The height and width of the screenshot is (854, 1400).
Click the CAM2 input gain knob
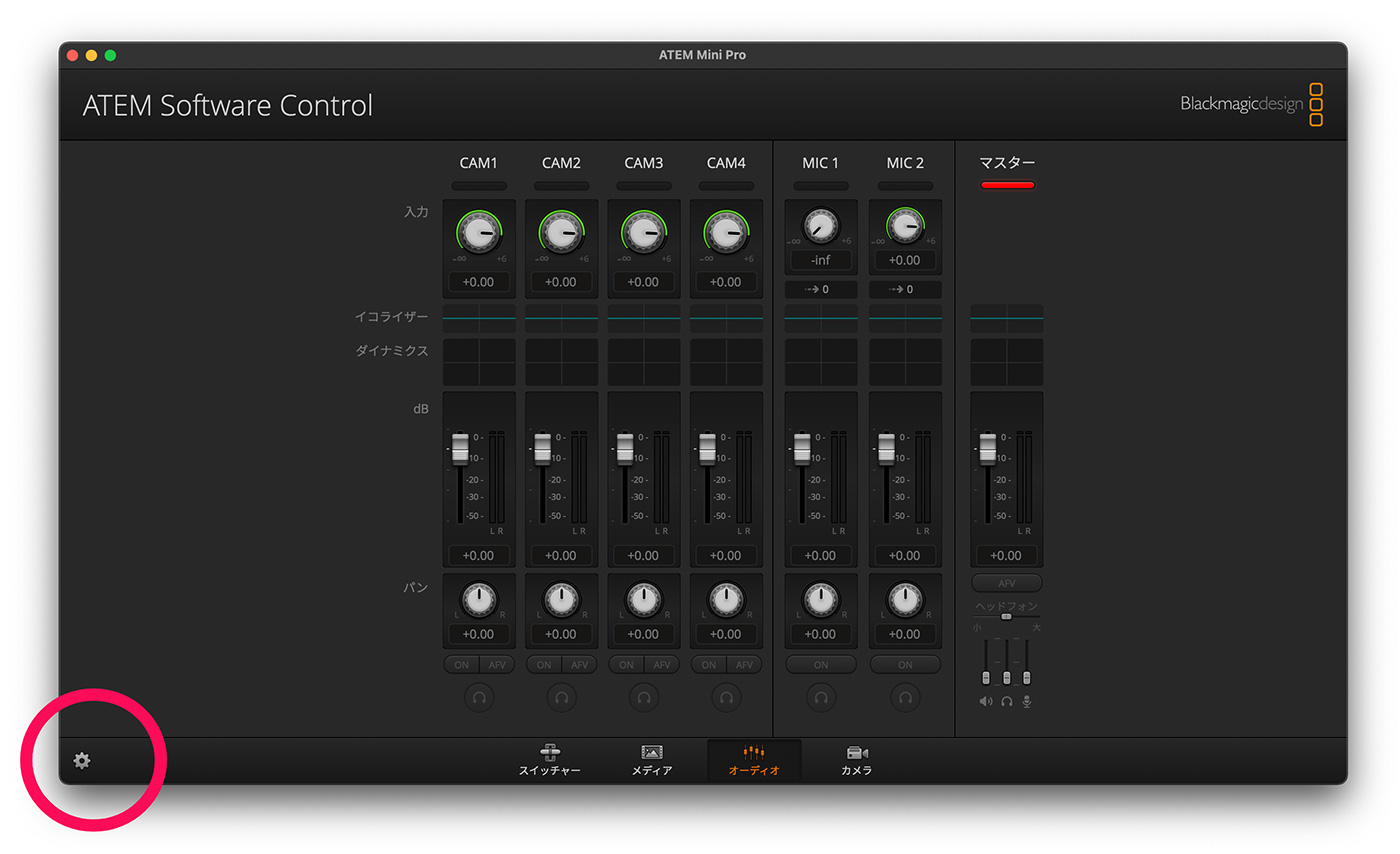[x=561, y=233]
